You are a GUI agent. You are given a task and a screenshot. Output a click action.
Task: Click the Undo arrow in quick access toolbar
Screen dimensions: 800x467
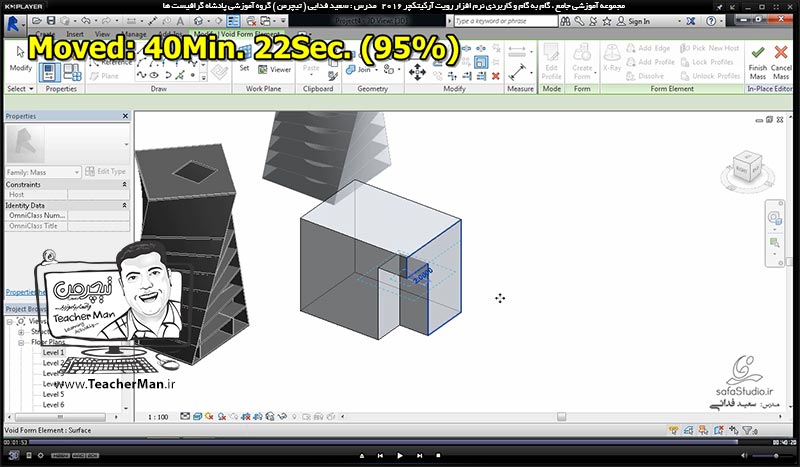(x=86, y=21)
